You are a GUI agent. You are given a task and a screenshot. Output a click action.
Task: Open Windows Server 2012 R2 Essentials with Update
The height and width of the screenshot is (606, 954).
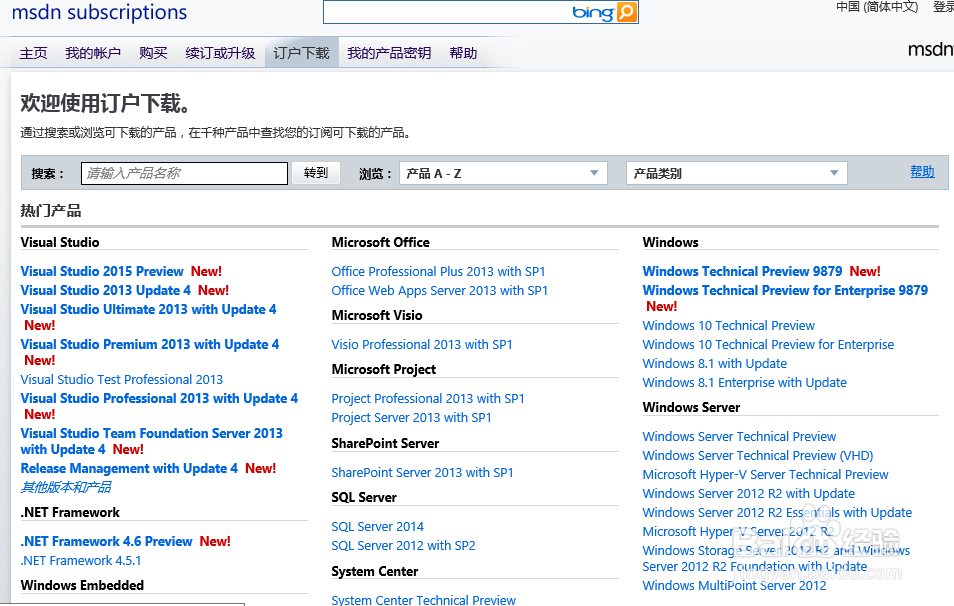click(x=777, y=512)
